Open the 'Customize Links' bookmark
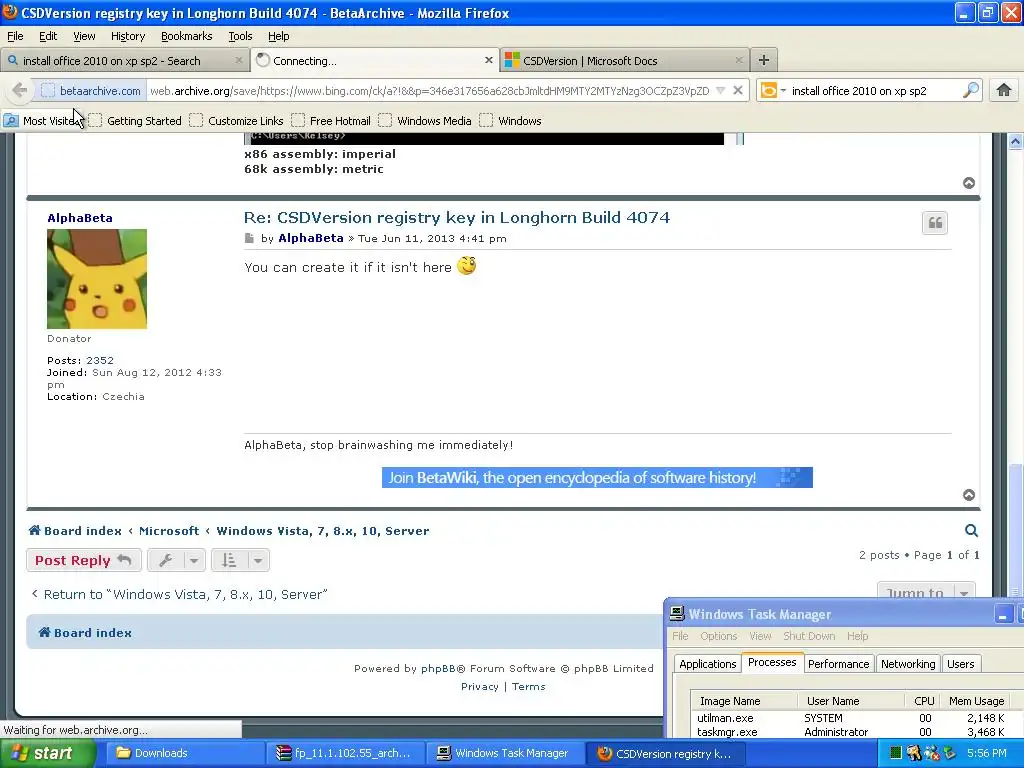 [237, 120]
